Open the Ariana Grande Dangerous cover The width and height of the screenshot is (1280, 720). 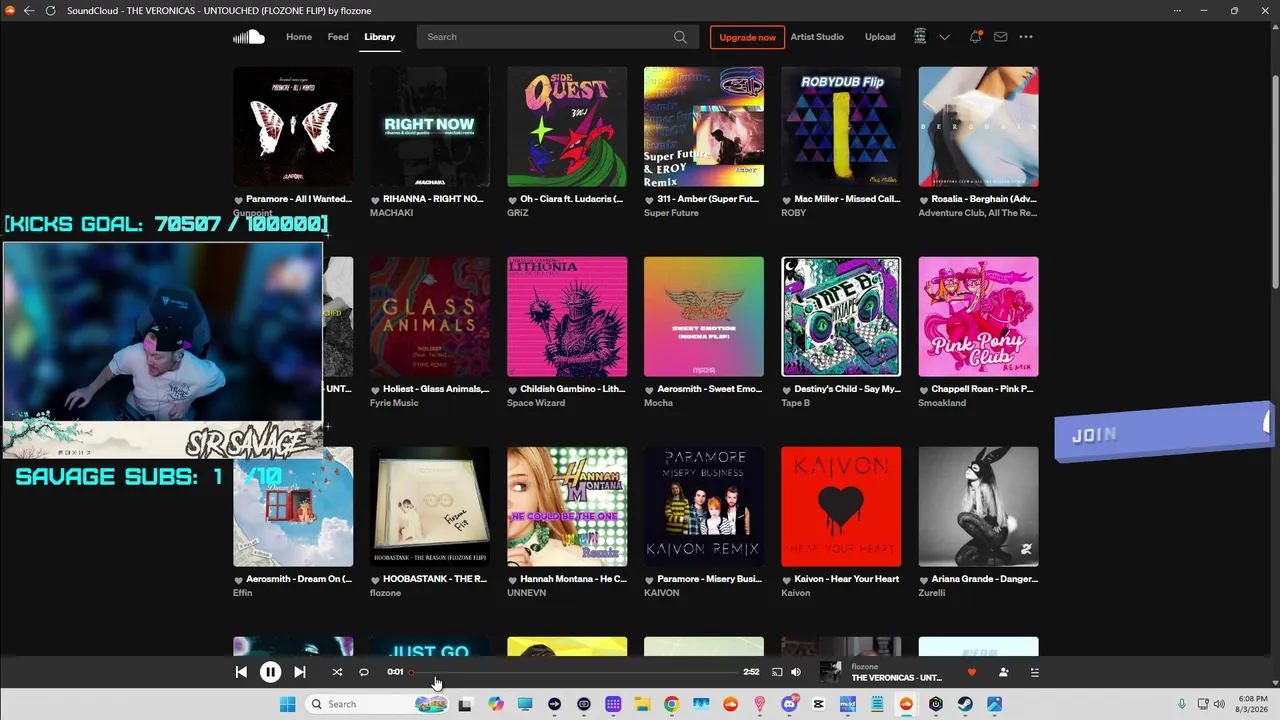tap(978, 507)
